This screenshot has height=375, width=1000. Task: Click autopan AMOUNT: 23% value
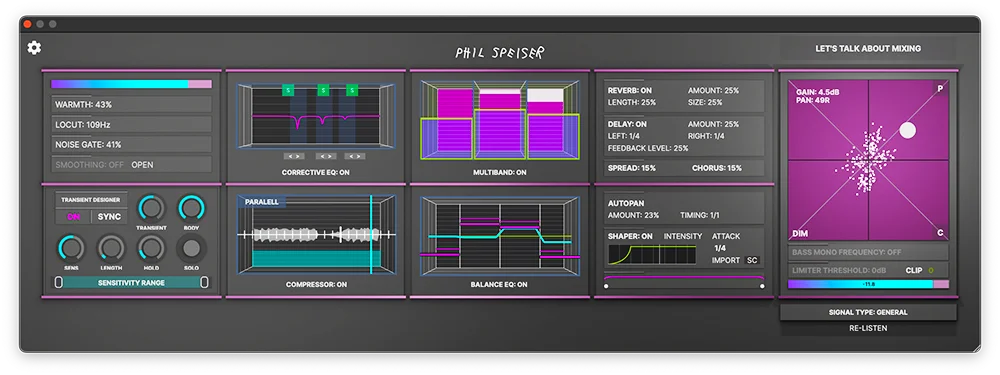(633, 216)
